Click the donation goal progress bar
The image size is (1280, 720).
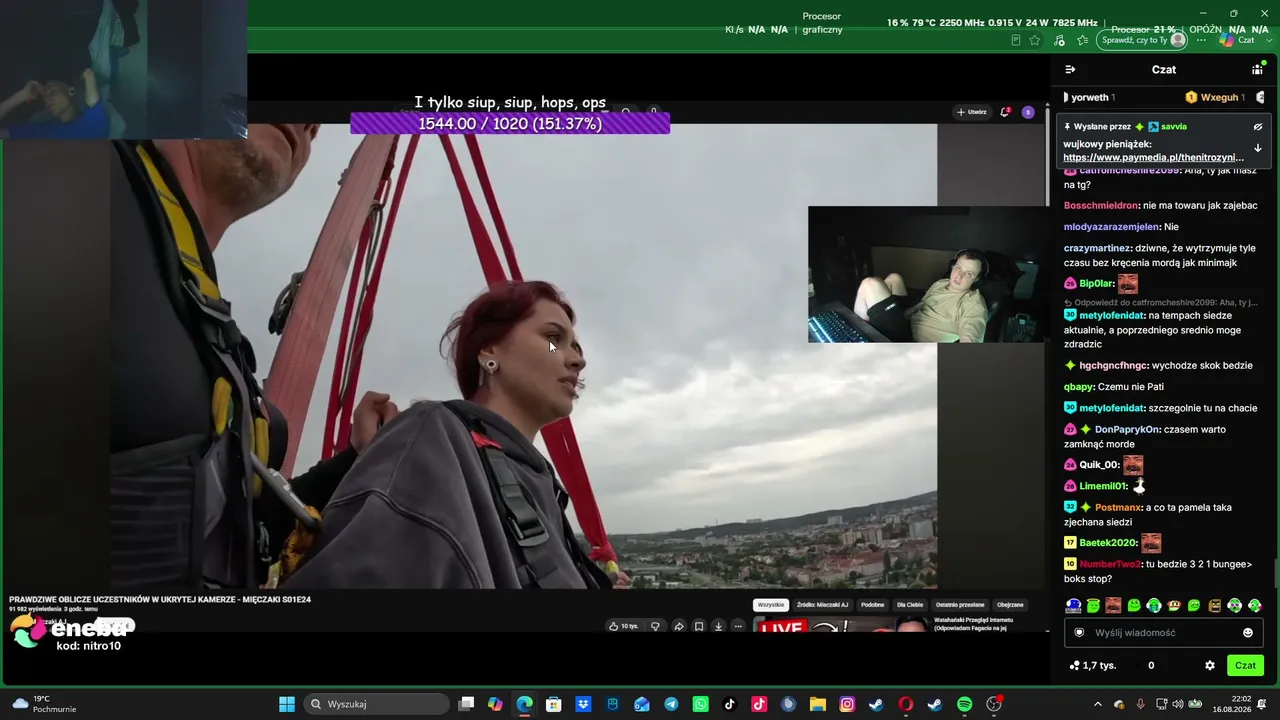tap(510, 123)
